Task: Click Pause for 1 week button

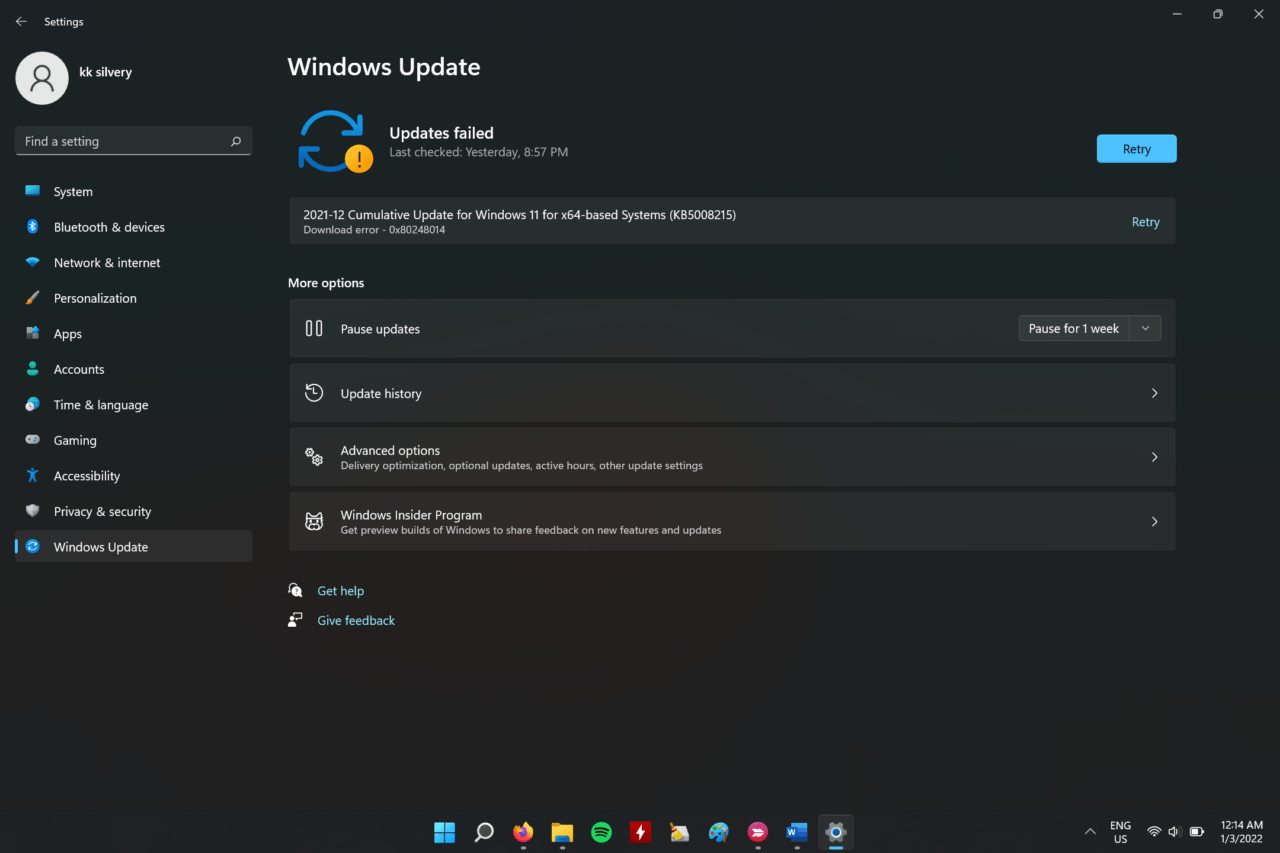Action: pos(1074,328)
